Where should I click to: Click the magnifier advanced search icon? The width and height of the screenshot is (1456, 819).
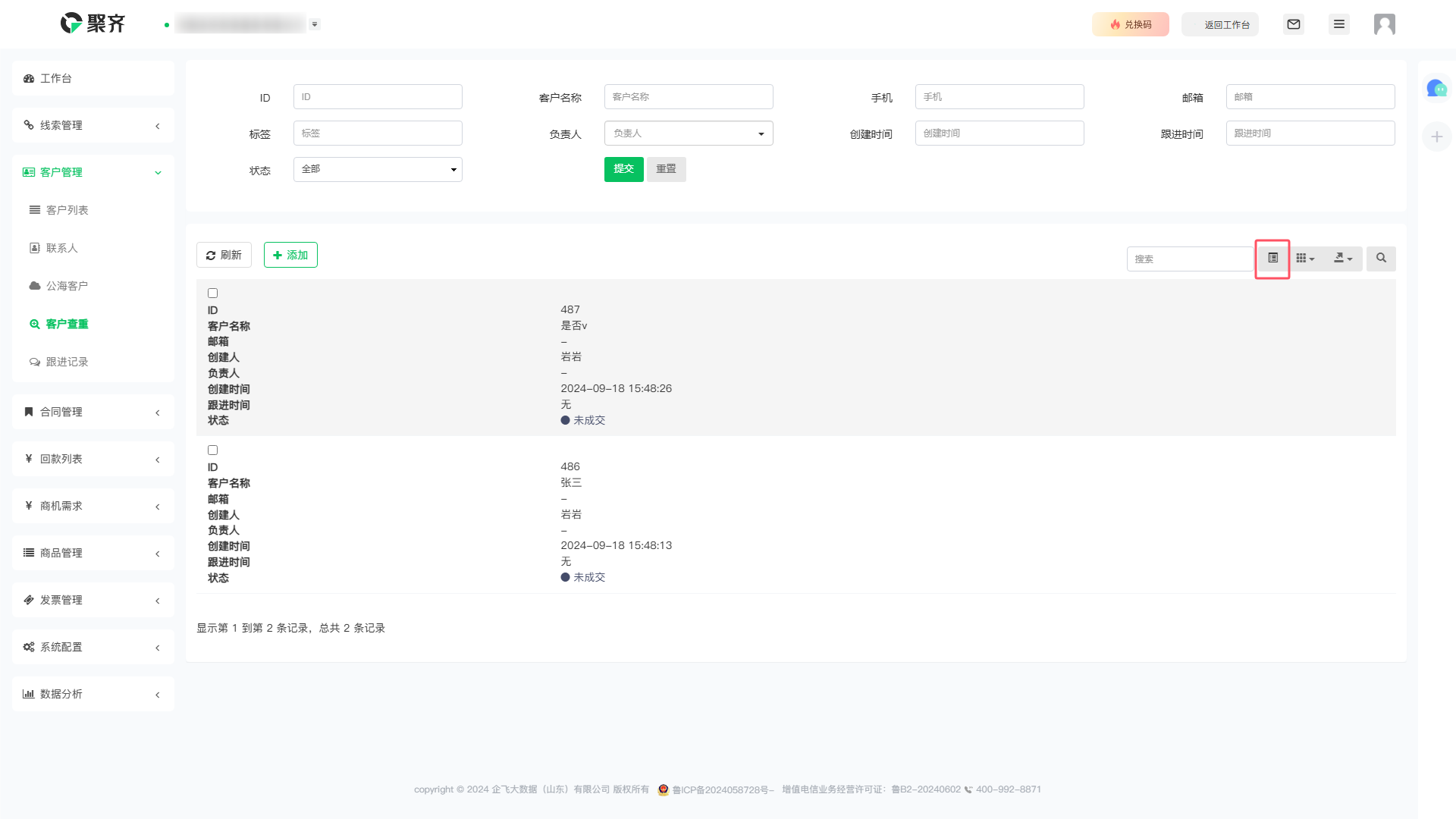pyautogui.click(x=1381, y=259)
